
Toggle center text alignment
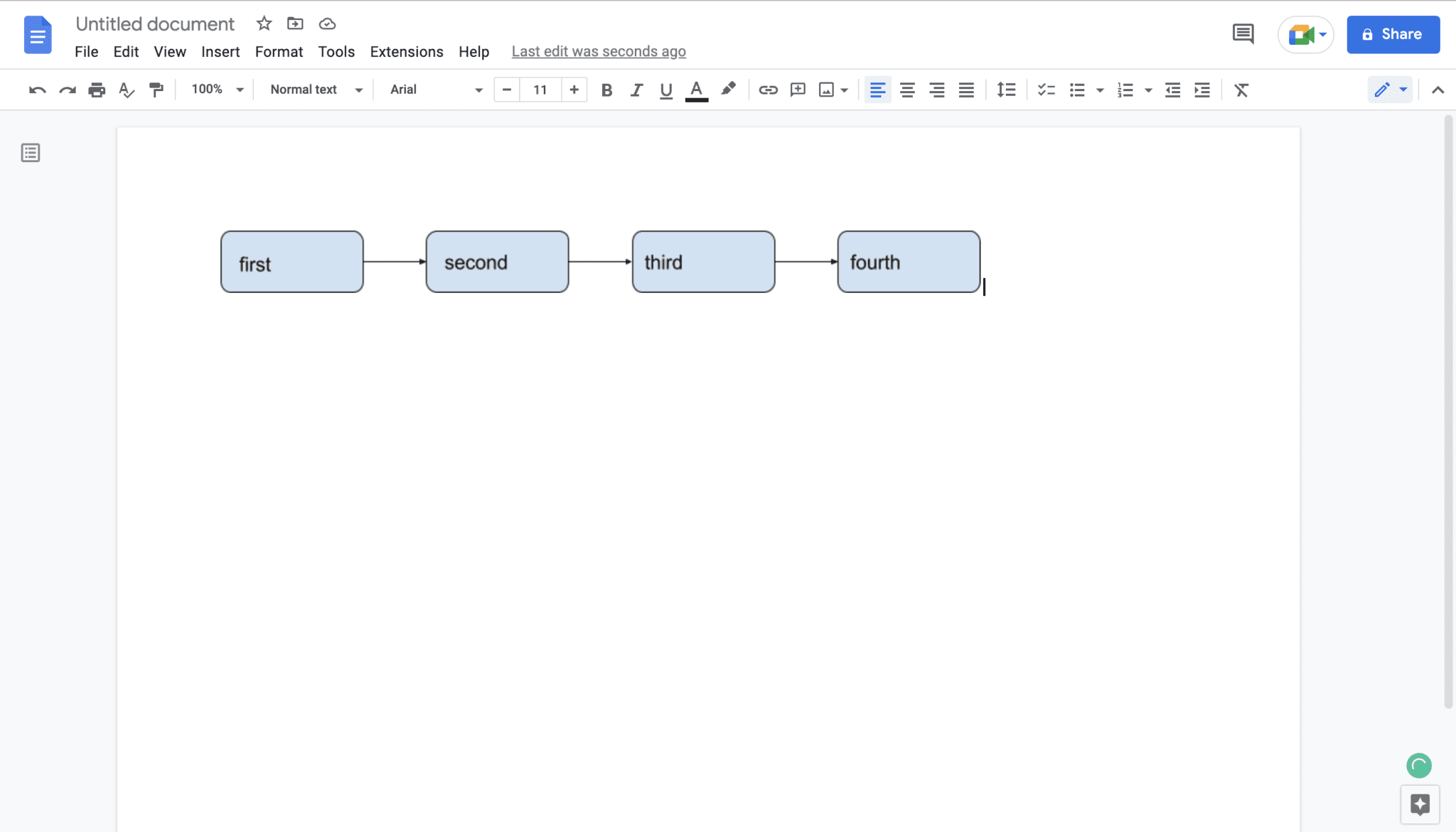click(x=907, y=90)
